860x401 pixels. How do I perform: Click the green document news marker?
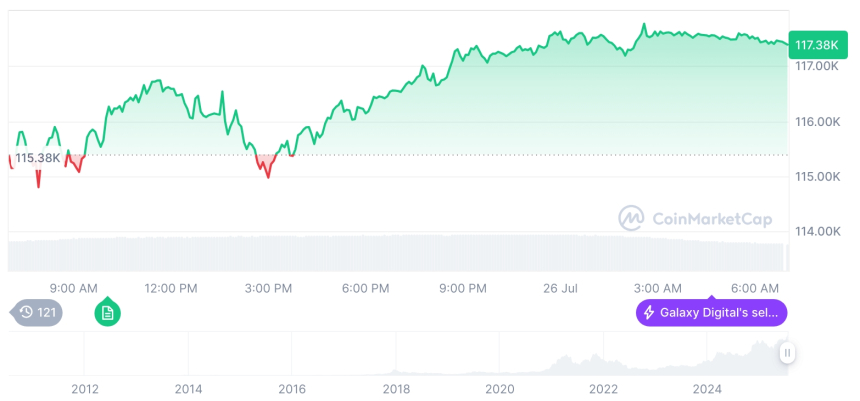(x=108, y=313)
